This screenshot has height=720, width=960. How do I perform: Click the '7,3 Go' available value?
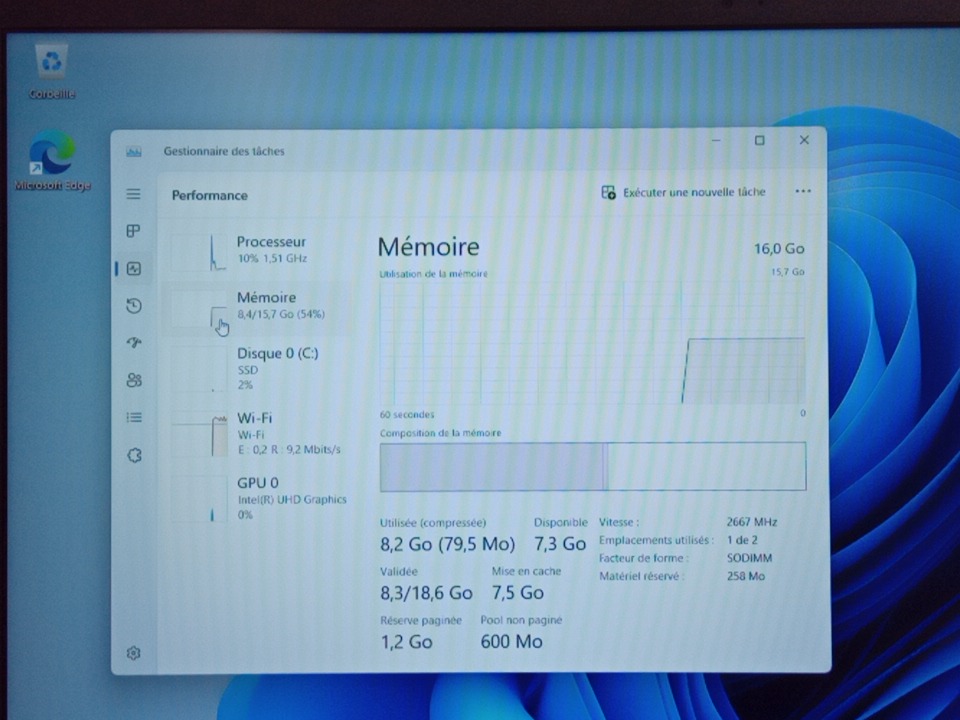tap(560, 544)
